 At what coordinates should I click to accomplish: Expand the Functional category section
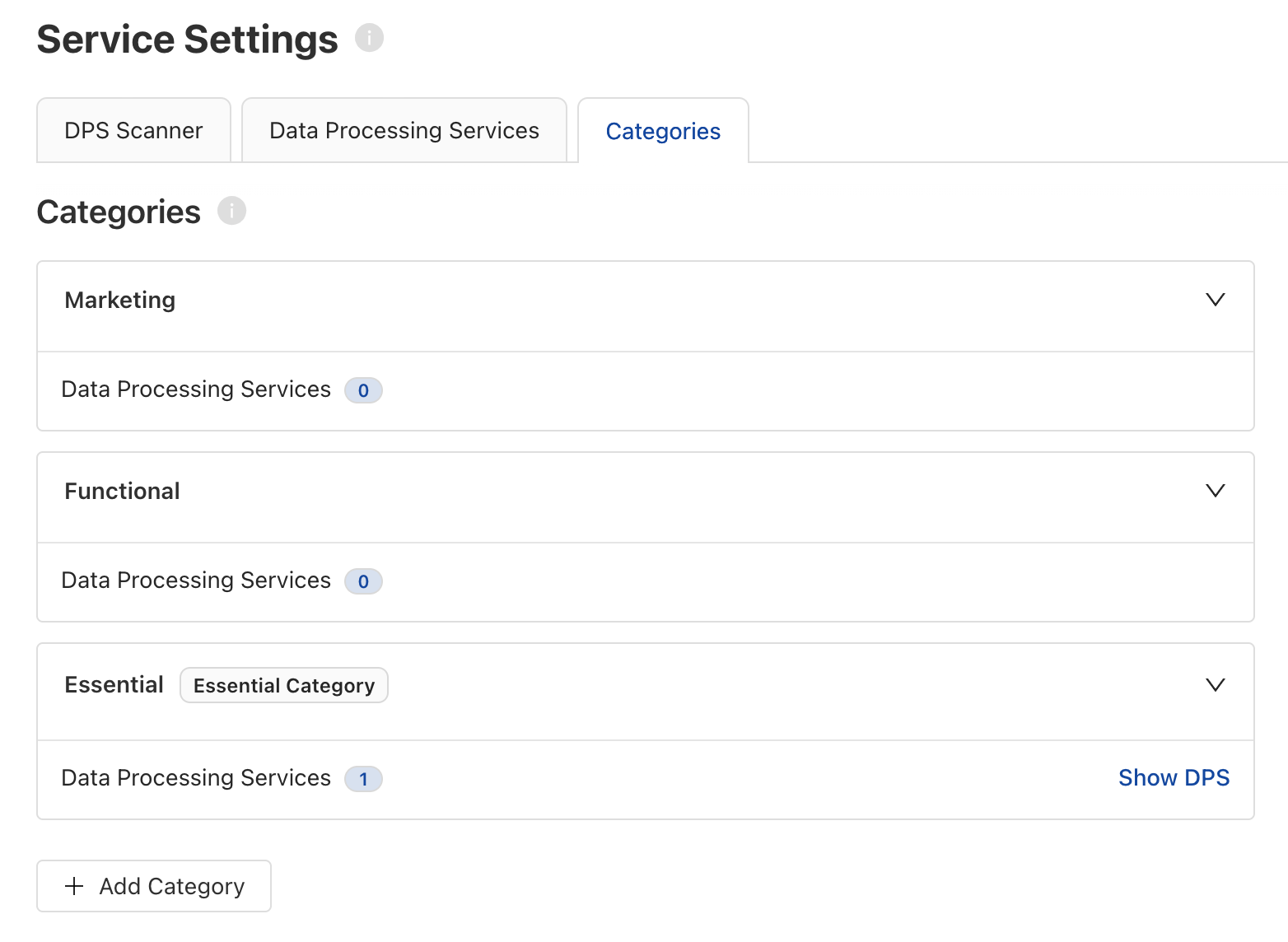tap(1216, 491)
